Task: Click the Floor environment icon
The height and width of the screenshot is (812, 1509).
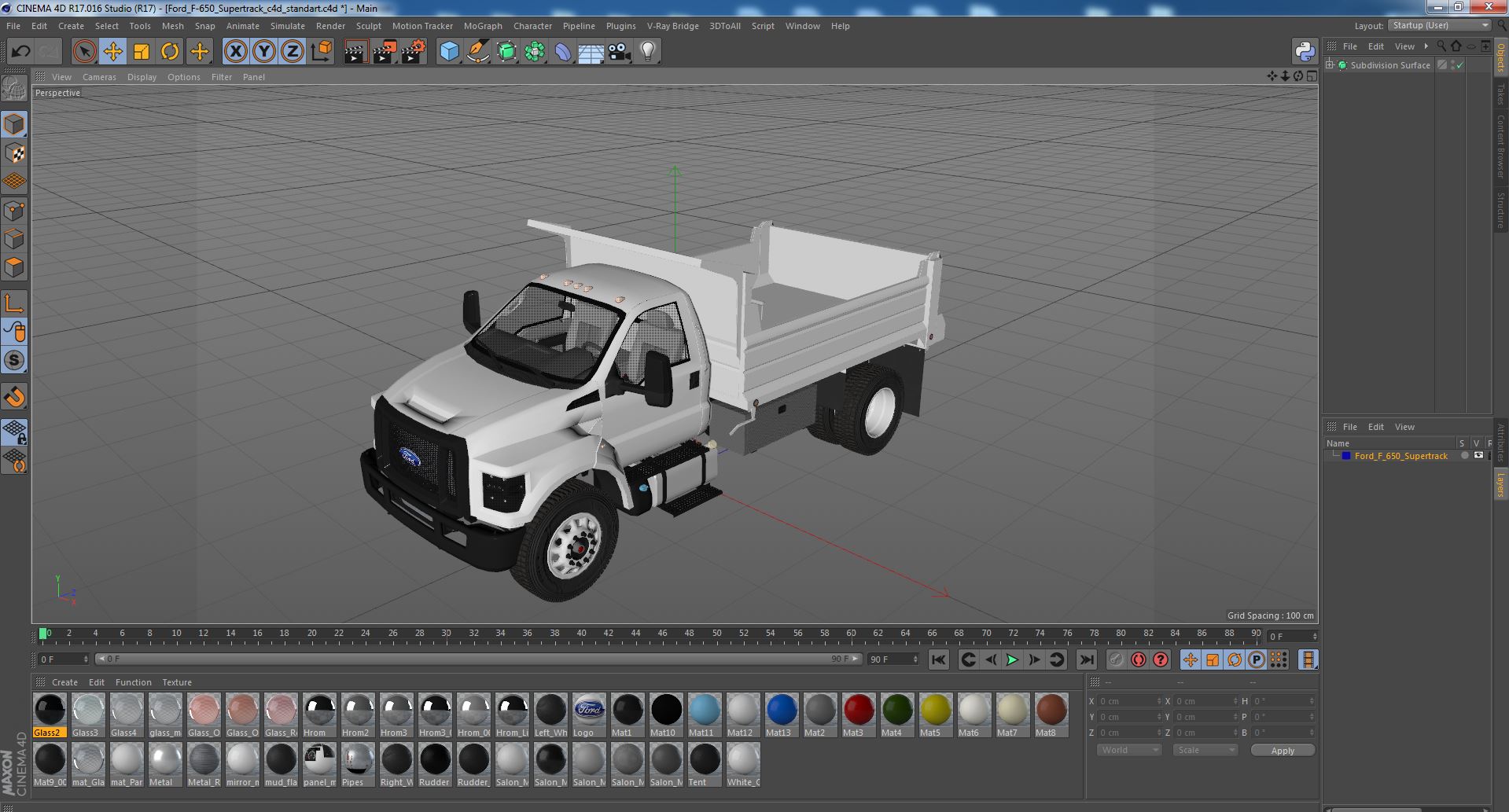Action: tap(591, 52)
